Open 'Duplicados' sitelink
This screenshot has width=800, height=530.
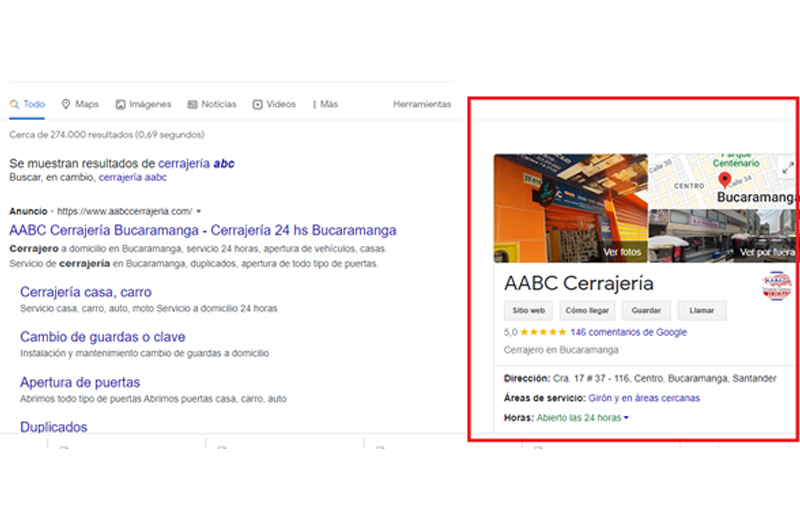coord(54,427)
